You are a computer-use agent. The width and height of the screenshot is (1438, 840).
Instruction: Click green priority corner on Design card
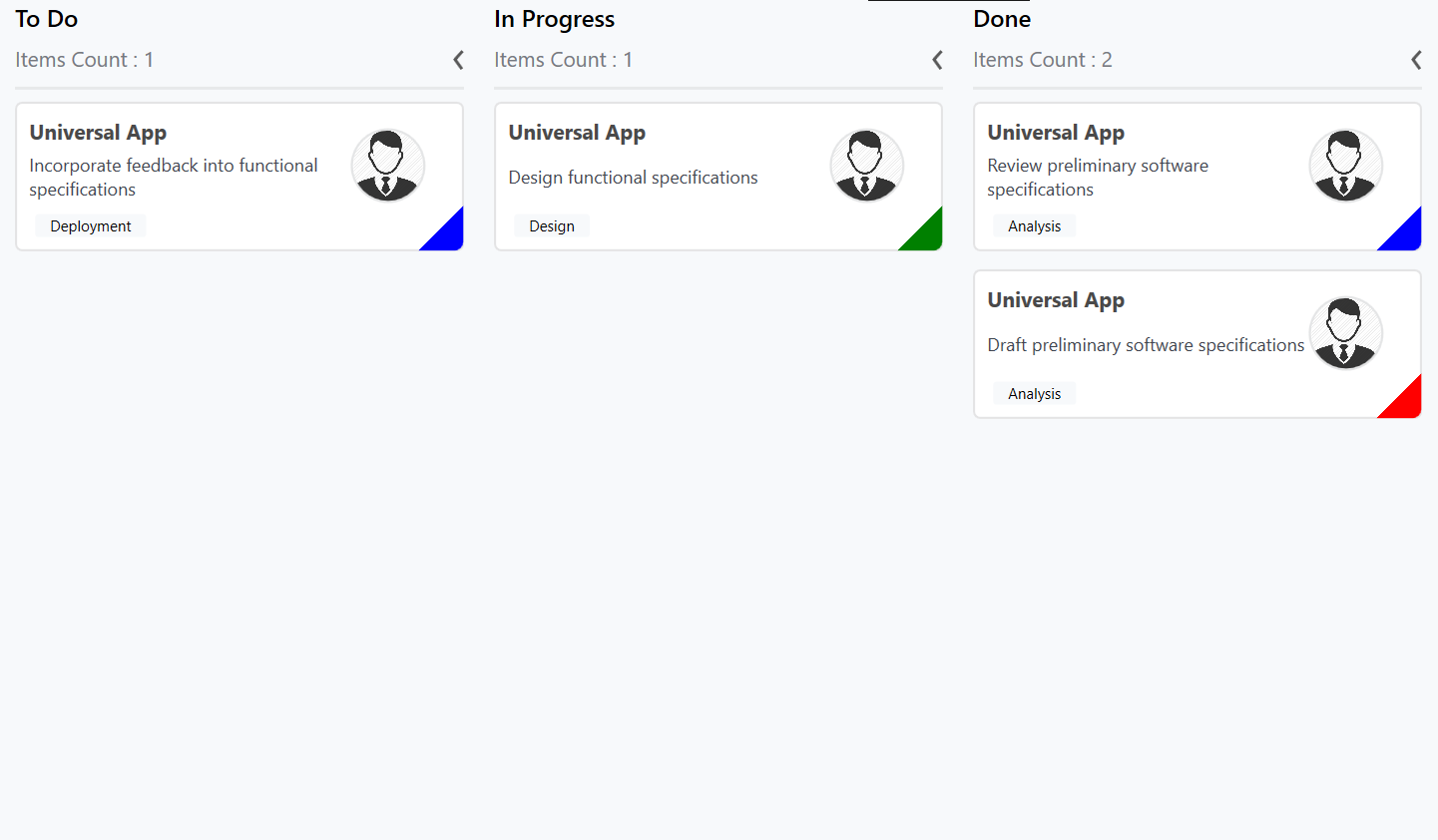click(927, 234)
